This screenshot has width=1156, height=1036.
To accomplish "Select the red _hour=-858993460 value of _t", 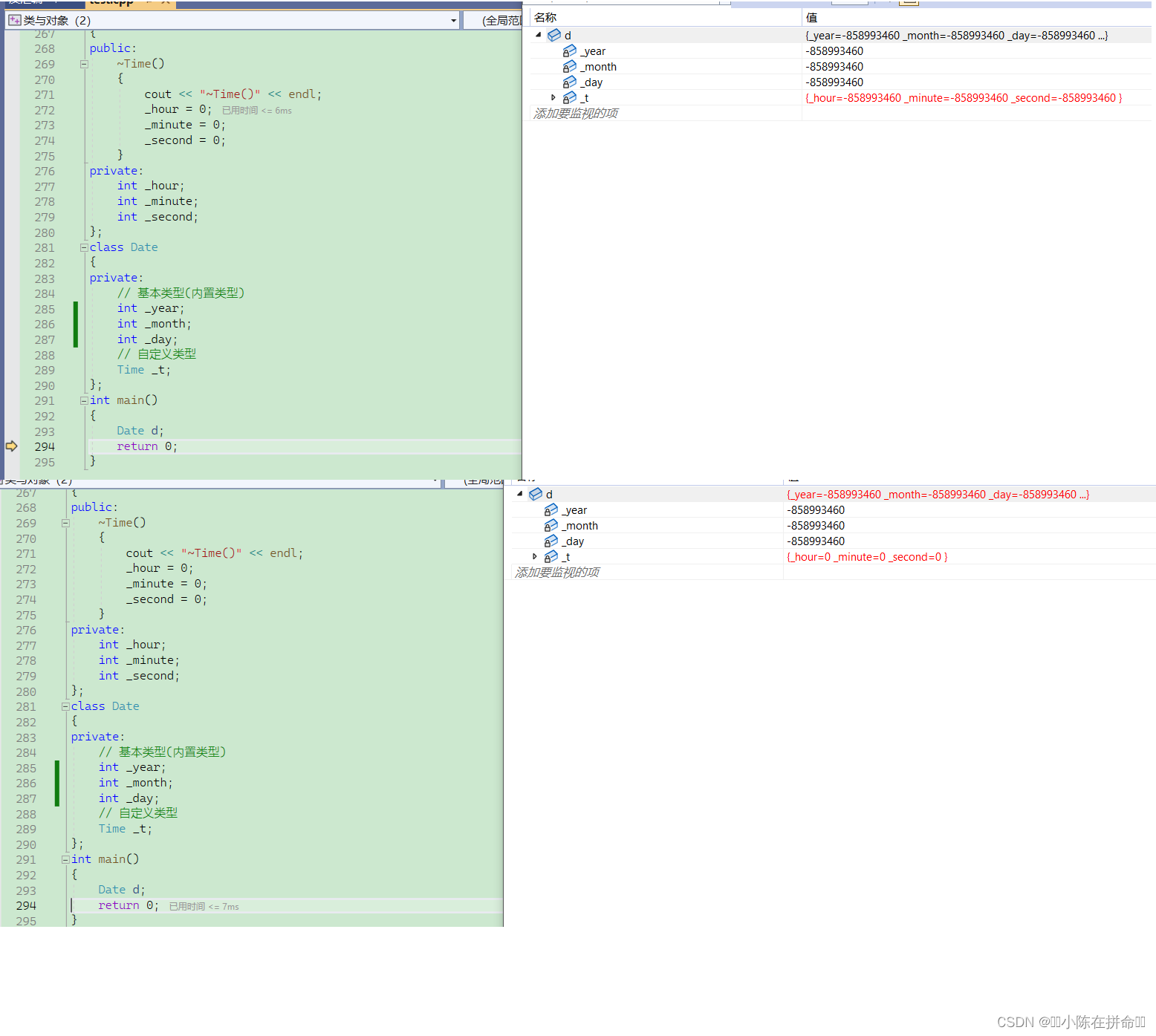I will coord(964,98).
